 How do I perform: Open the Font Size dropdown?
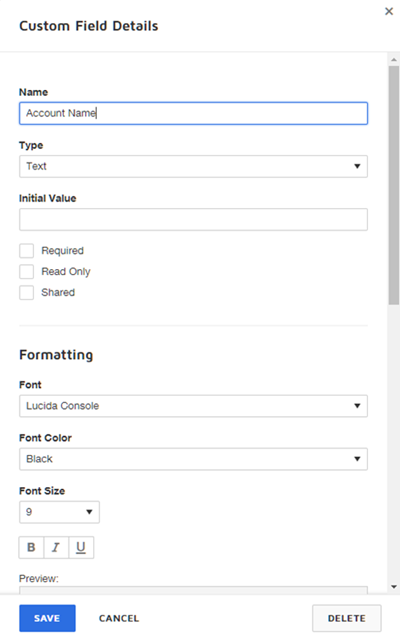tap(59, 512)
